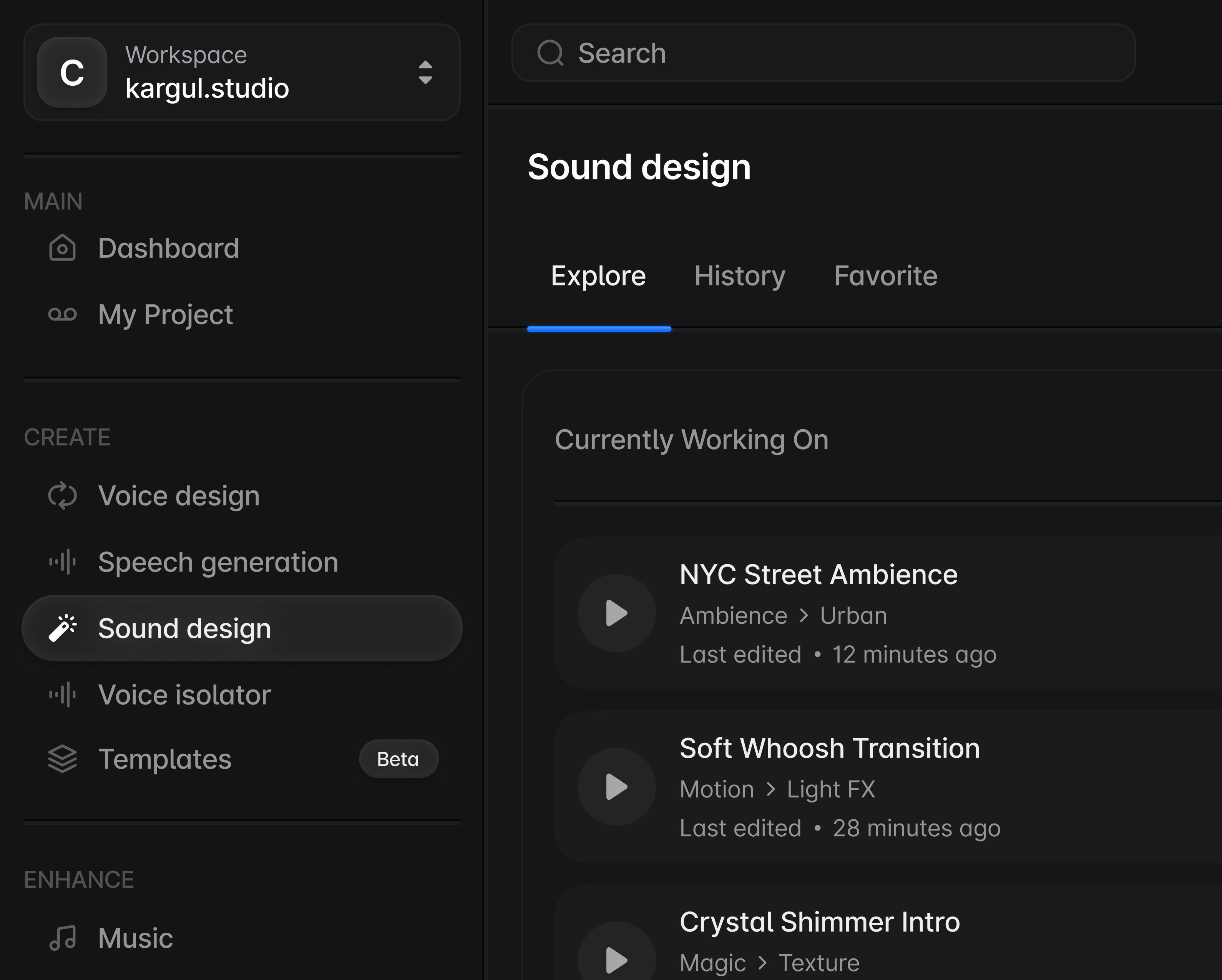1222x980 pixels.
Task: Play the Soft Whoosh Transition sound
Action: [x=617, y=787]
